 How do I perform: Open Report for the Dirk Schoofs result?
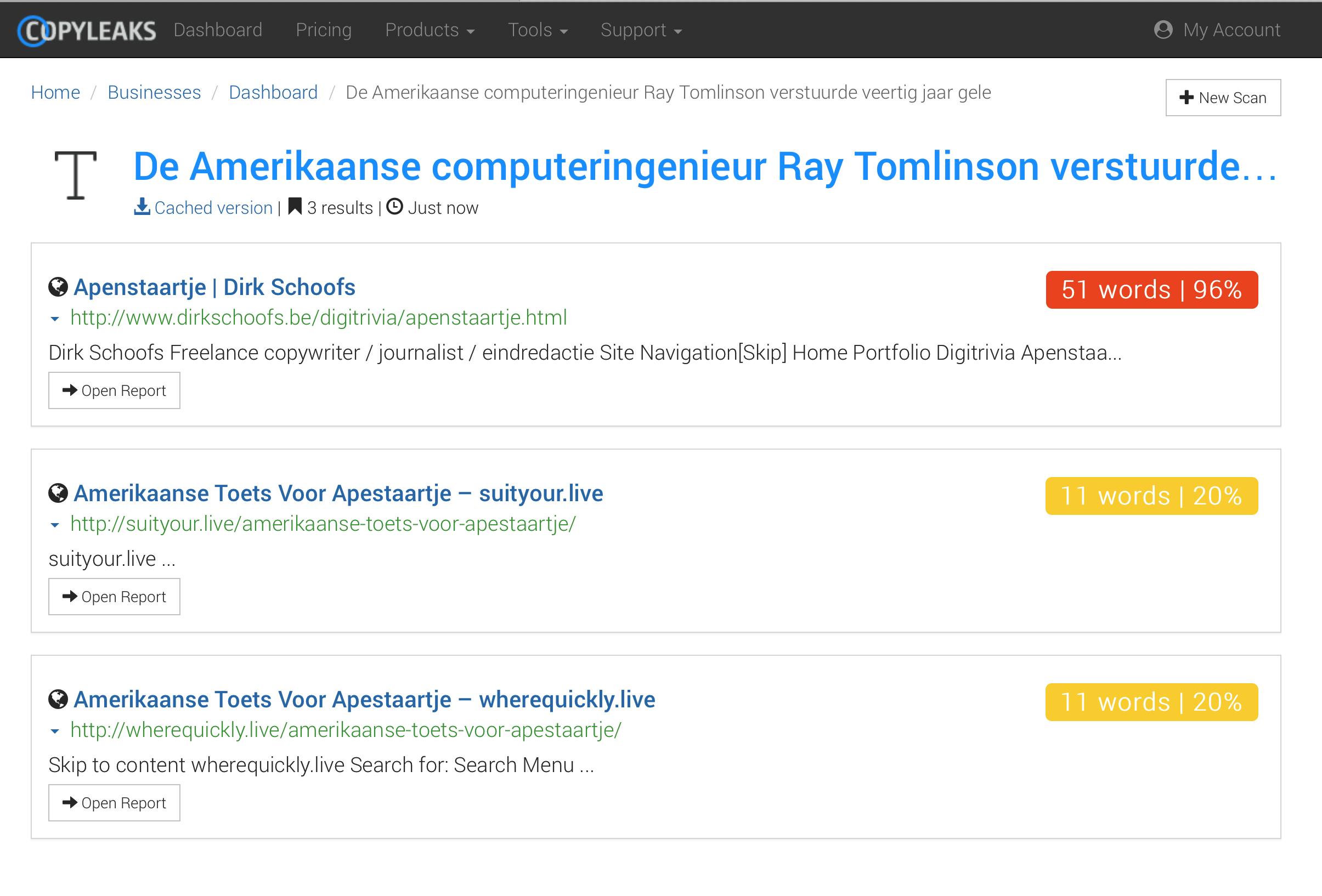(x=114, y=390)
